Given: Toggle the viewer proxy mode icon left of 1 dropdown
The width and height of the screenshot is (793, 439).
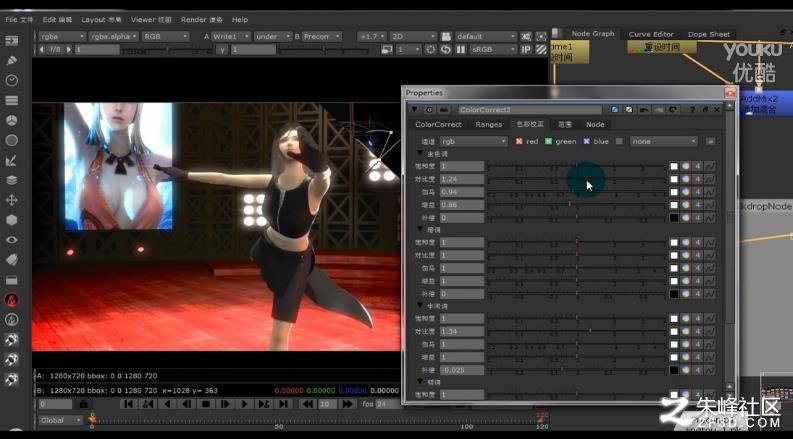Looking at the screenshot, I should pyautogui.click(x=387, y=50).
